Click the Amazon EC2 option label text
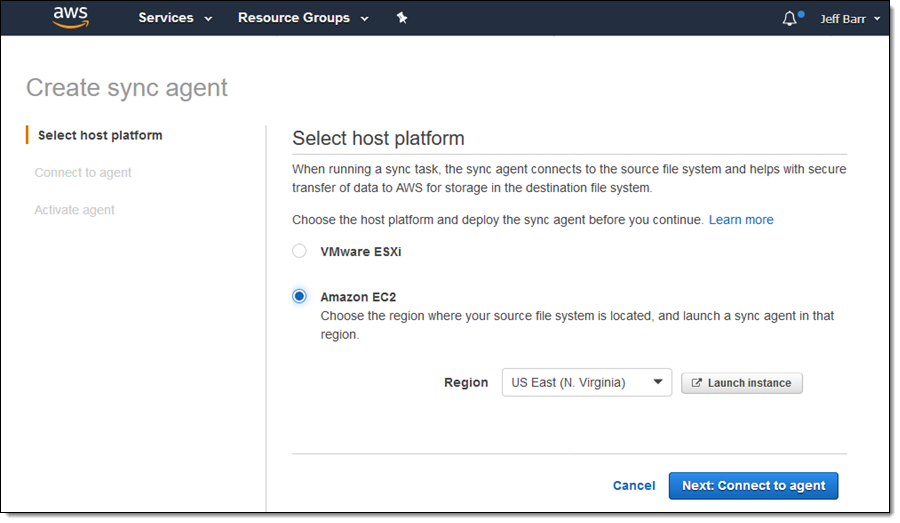The image size is (900, 523). [x=358, y=296]
